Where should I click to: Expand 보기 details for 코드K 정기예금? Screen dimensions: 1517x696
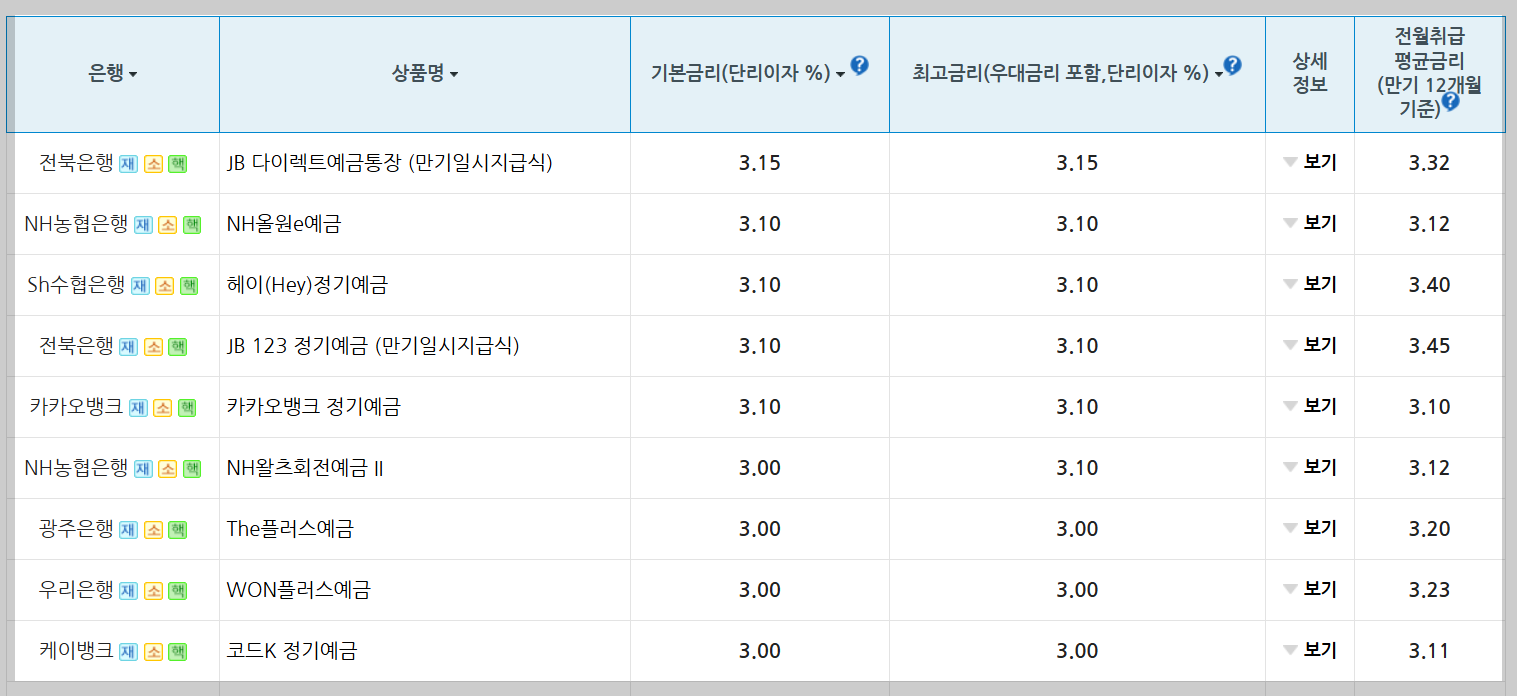[x=1310, y=651]
